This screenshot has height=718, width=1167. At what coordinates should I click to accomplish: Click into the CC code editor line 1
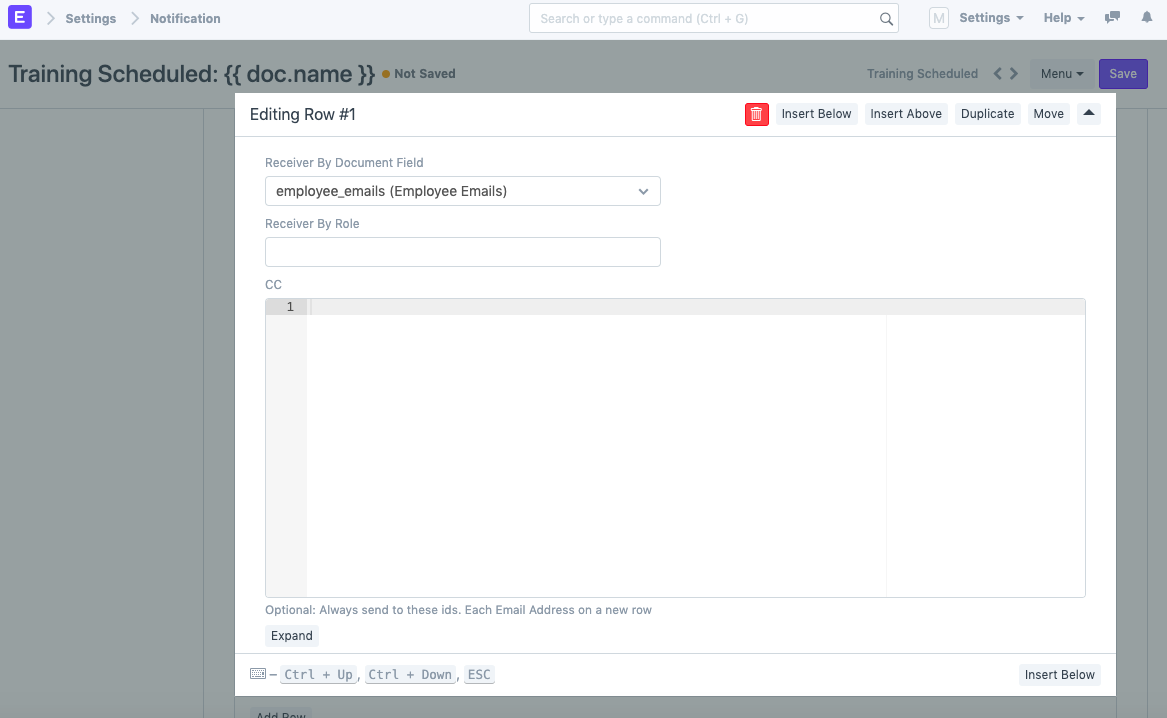pyautogui.click(x=695, y=307)
